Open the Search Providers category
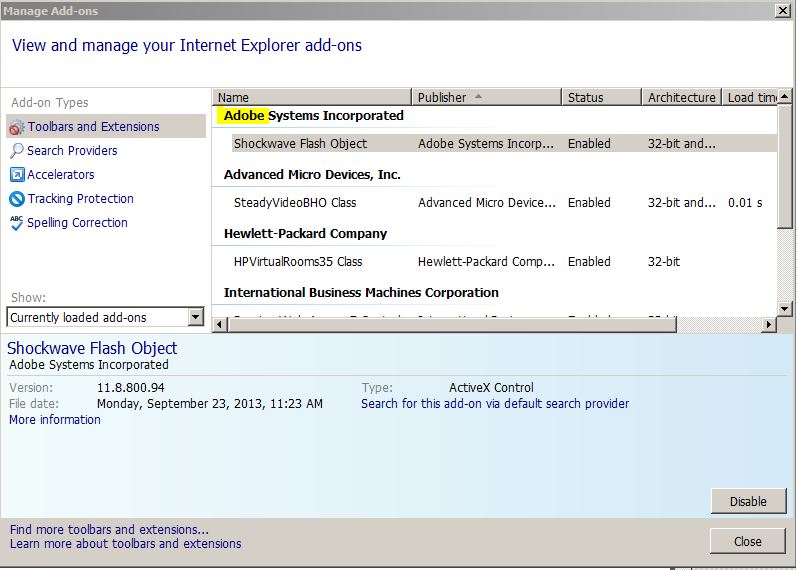 72,151
